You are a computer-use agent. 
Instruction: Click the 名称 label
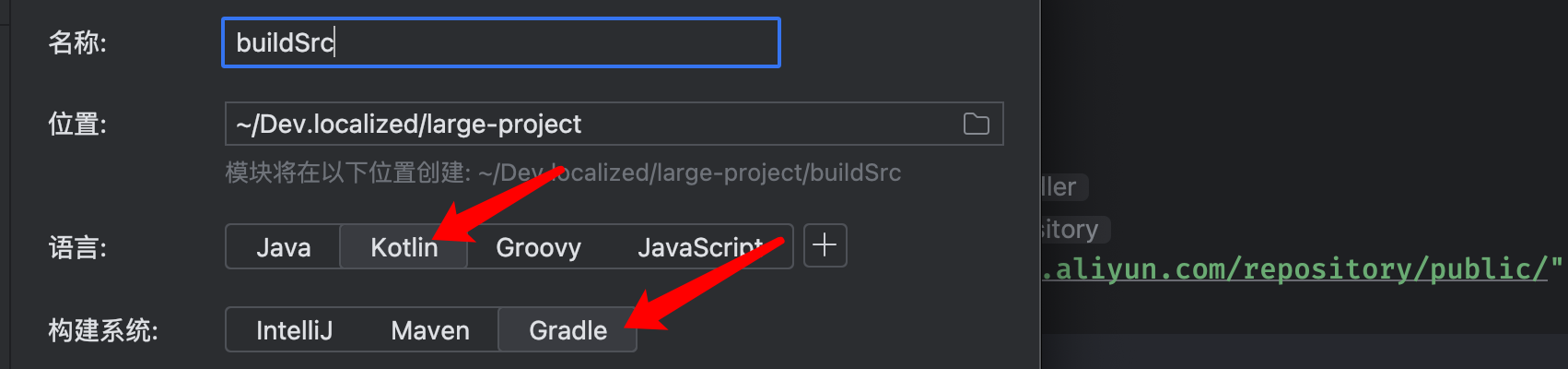(77, 42)
